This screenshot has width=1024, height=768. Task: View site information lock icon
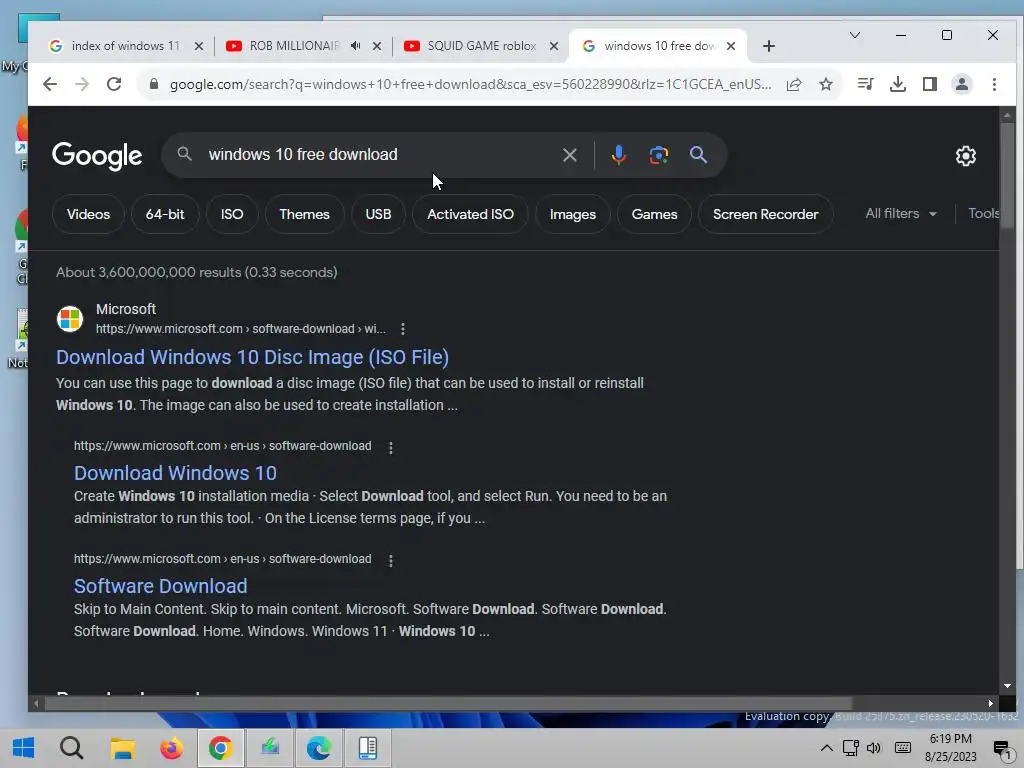tap(154, 84)
